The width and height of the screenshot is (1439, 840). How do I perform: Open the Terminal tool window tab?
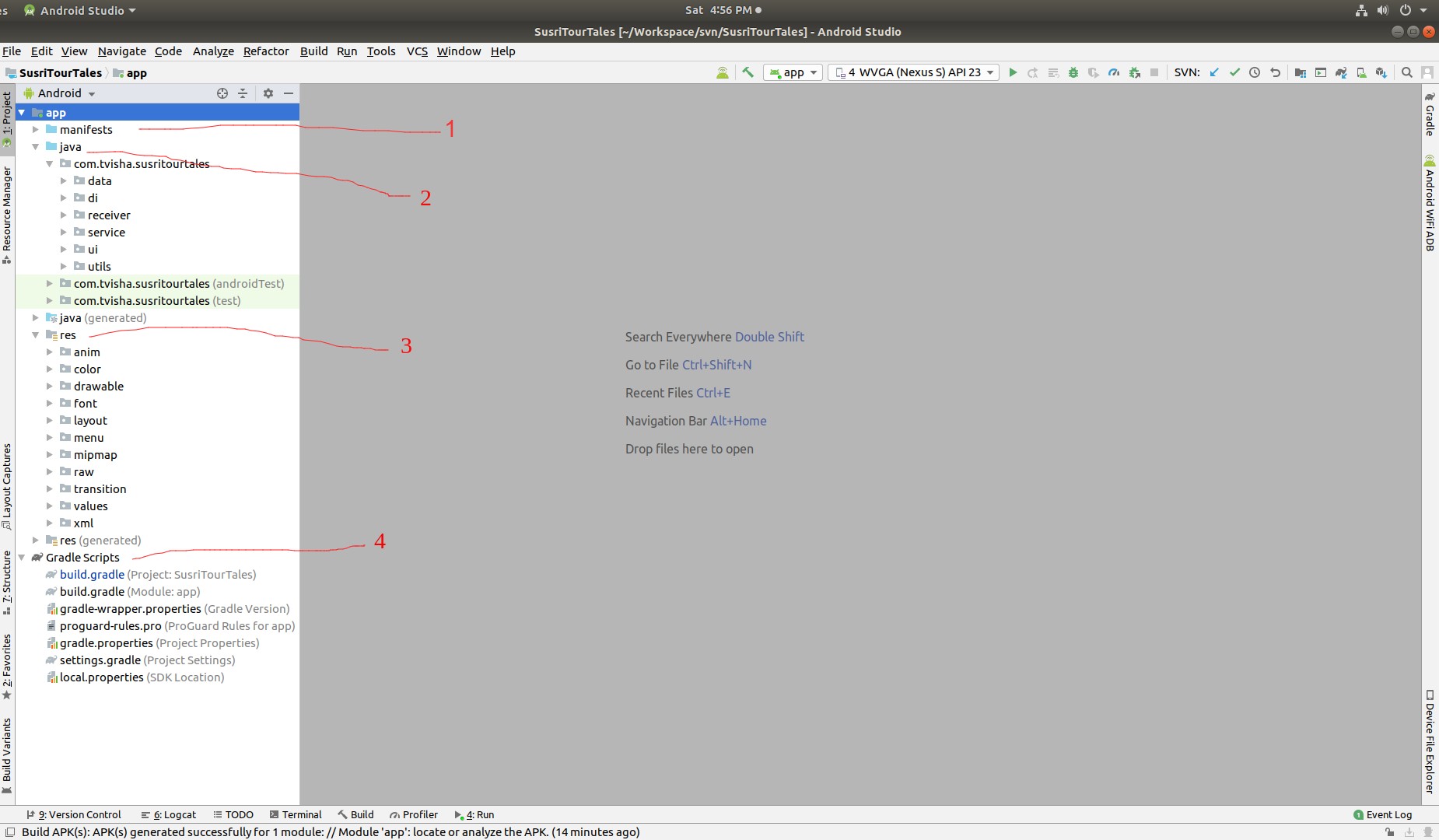(296, 814)
